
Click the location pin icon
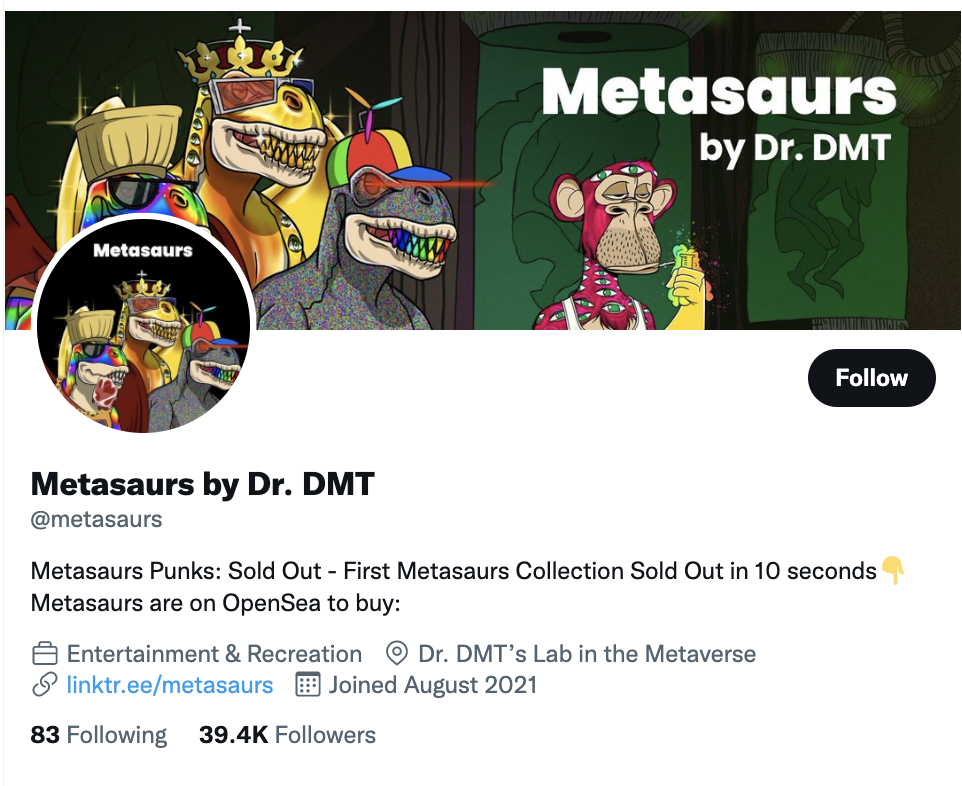click(x=397, y=653)
